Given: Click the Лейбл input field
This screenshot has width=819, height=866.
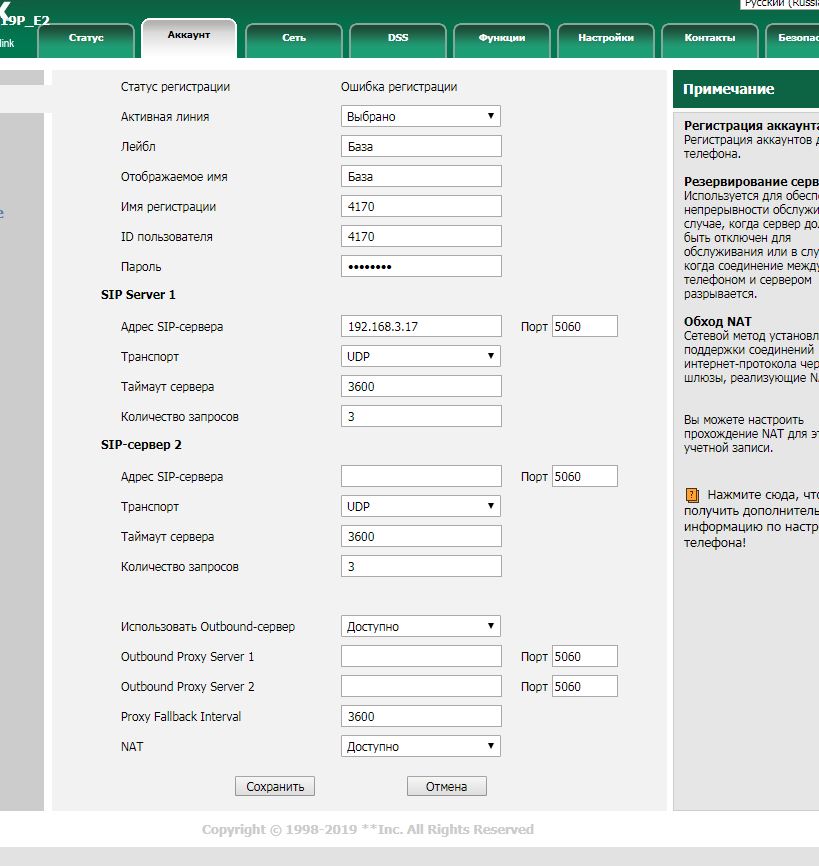Looking at the screenshot, I should coord(420,147).
